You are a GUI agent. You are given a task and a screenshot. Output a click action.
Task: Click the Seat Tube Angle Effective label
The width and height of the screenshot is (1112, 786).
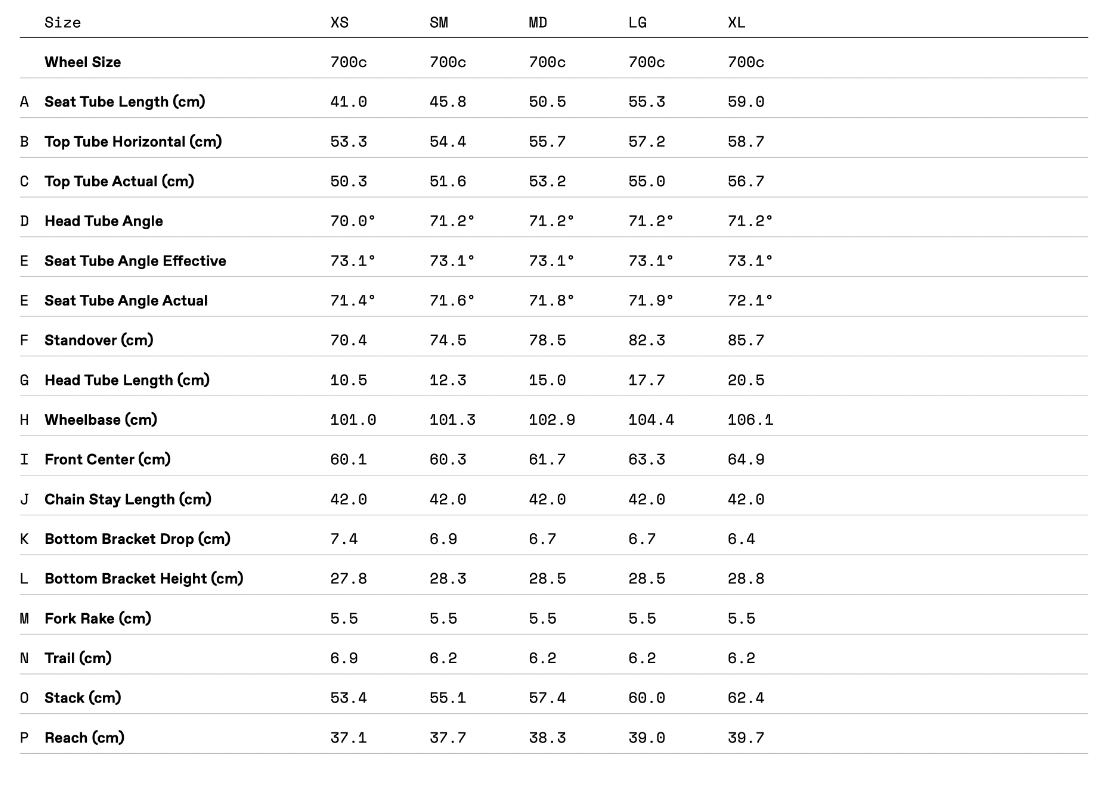[135, 261]
